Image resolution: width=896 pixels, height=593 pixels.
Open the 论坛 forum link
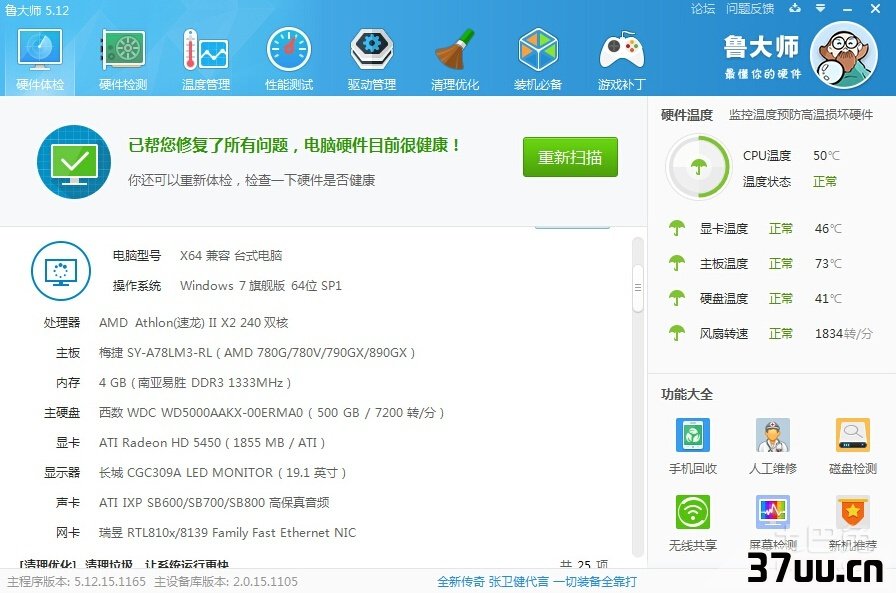pyautogui.click(x=703, y=9)
